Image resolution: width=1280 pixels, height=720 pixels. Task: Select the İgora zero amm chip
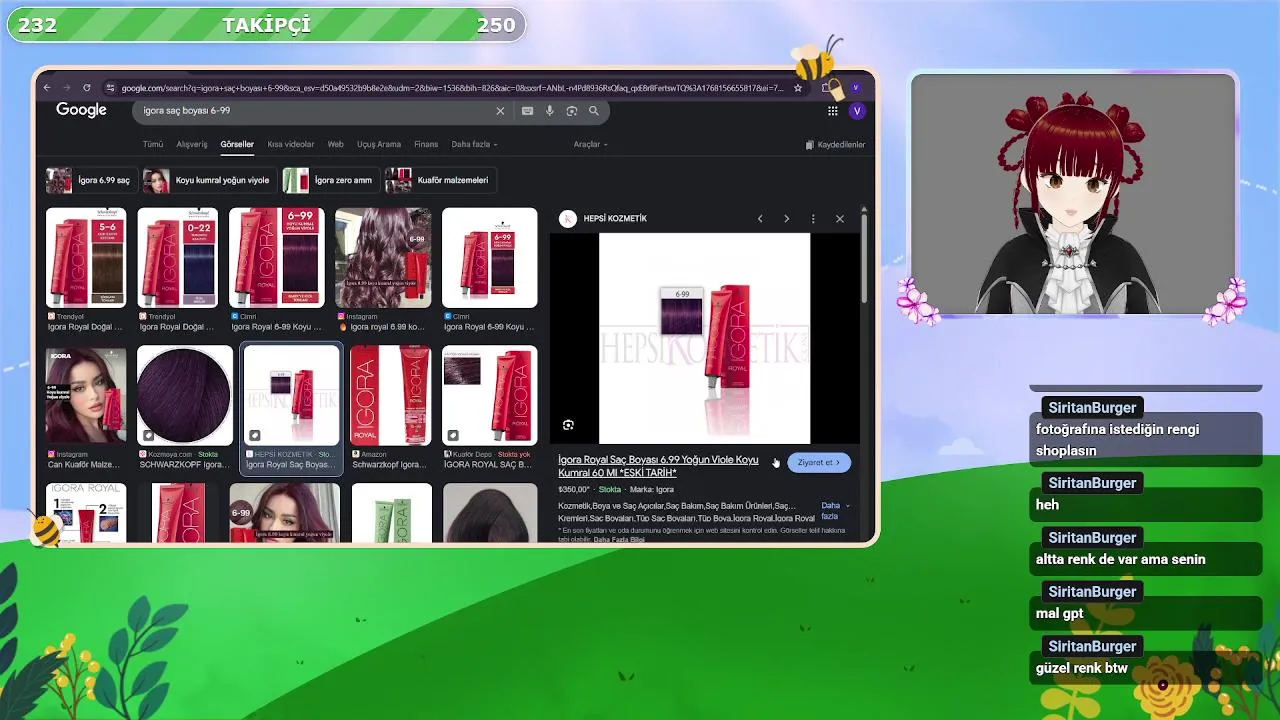(x=329, y=181)
